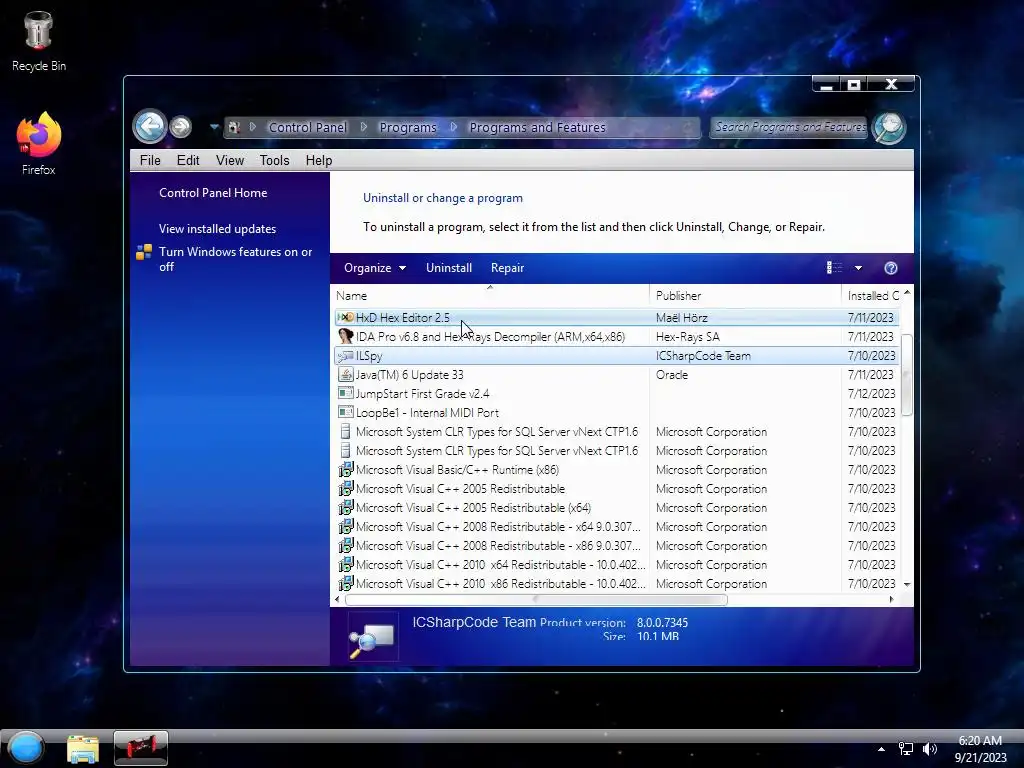The height and width of the screenshot is (768, 1024).
Task: Select the IDA Pro v6.8 program icon
Action: click(345, 336)
